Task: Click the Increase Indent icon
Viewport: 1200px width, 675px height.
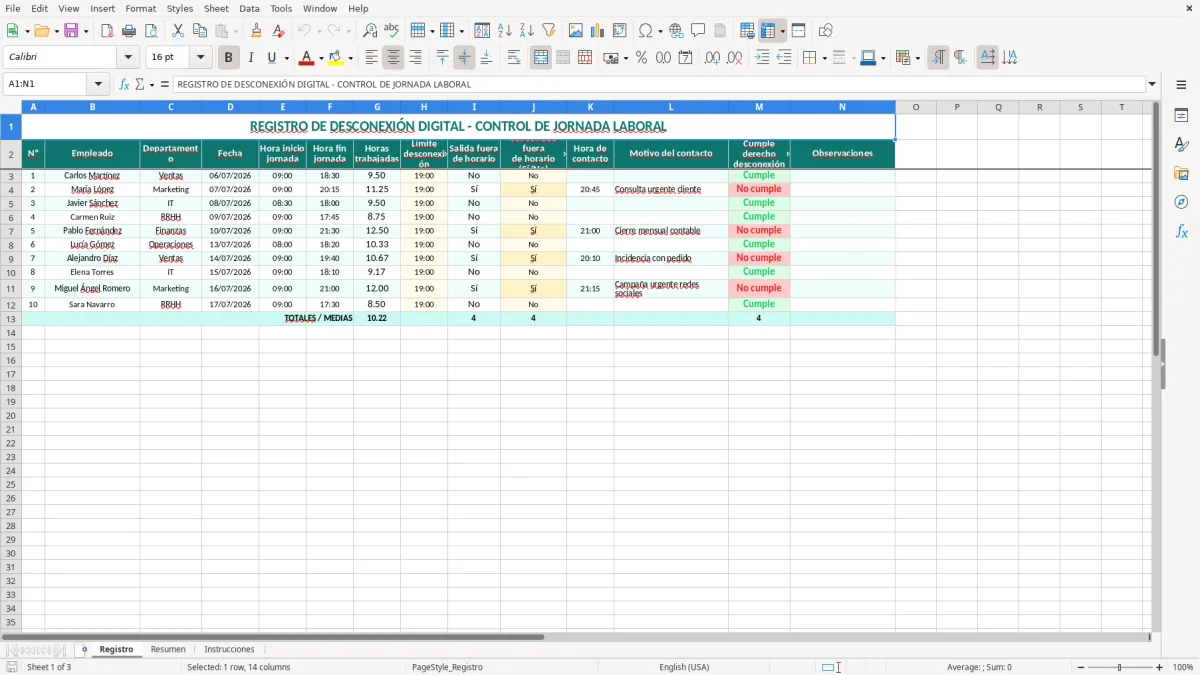Action: [x=763, y=58]
